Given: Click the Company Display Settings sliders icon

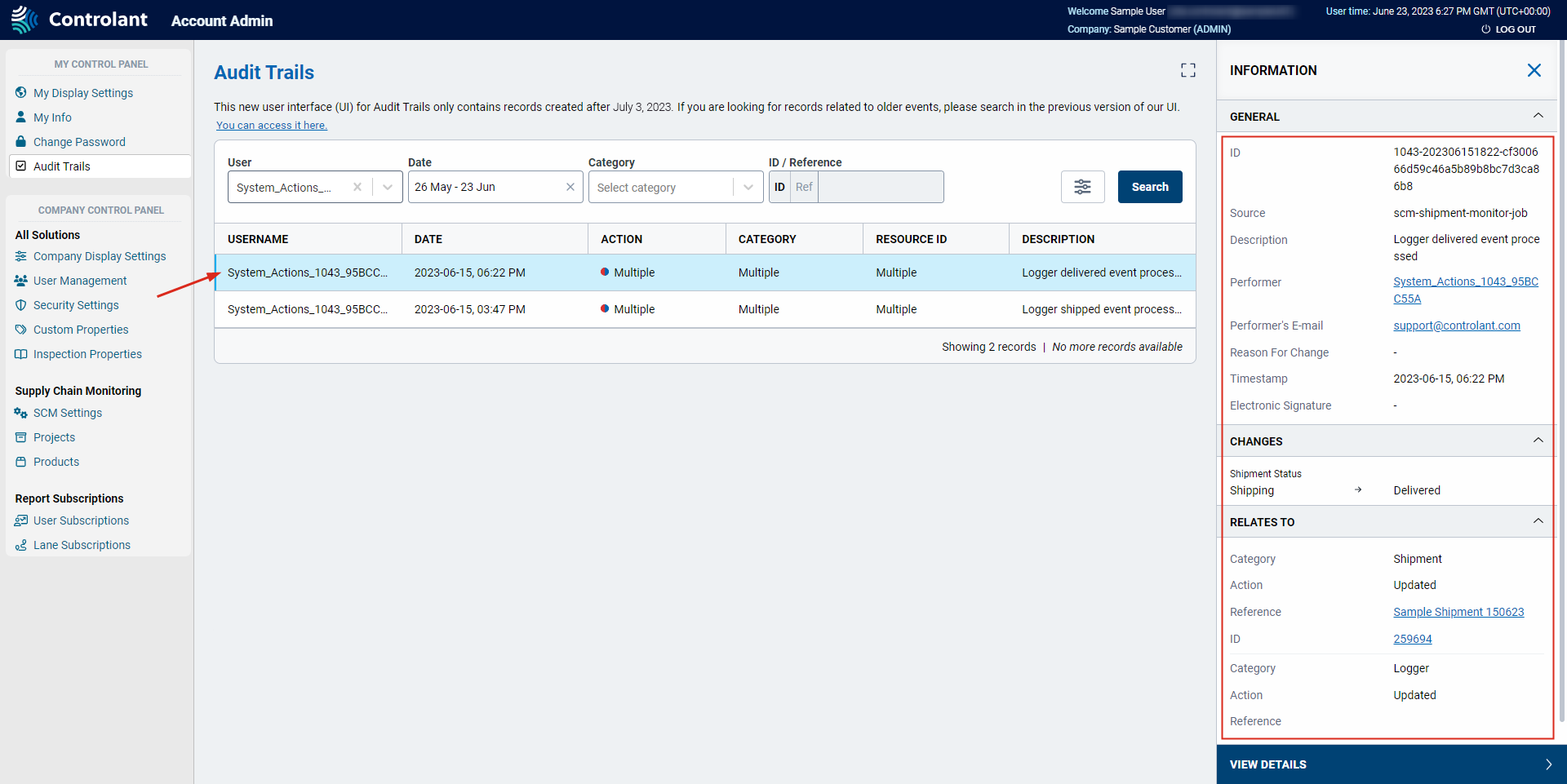Looking at the screenshot, I should (x=21, y=256).
